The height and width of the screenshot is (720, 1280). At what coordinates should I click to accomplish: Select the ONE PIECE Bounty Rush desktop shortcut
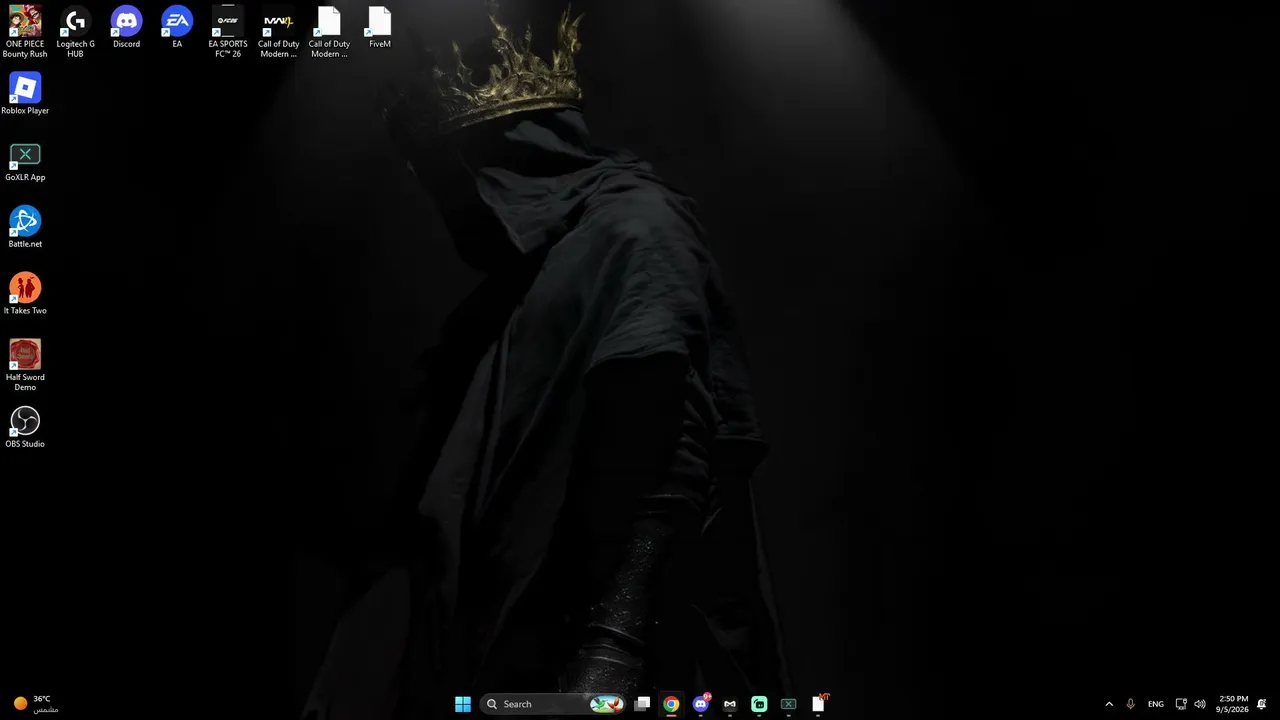(25, 32)
